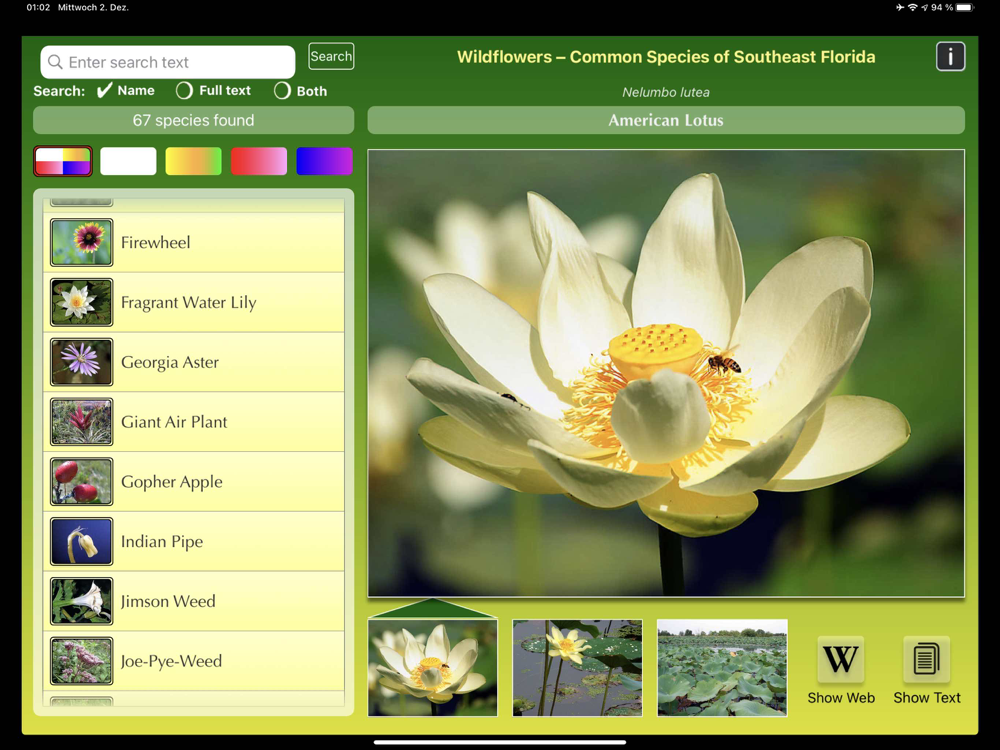Tap the large American Lotus photo
Image resolution: width=1000 pixels, height=750 pixels.
pos(666,373)
